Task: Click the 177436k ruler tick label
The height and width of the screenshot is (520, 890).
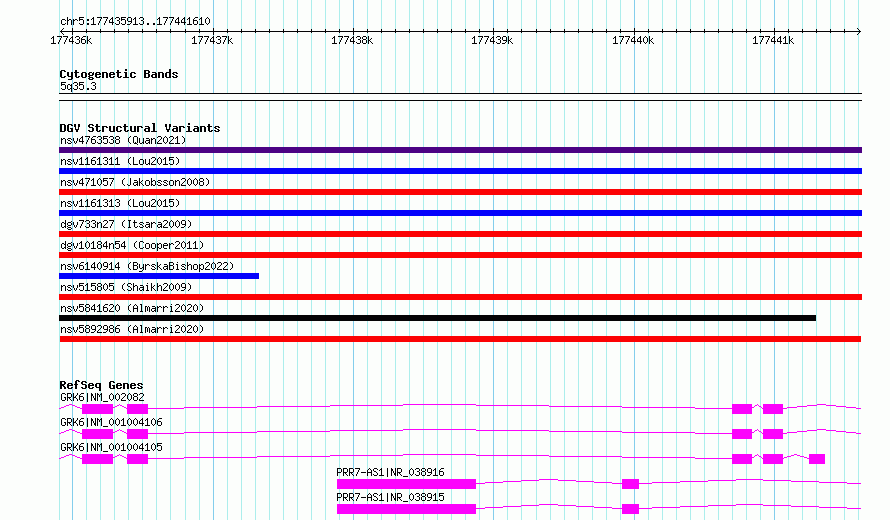Action: 71,40
